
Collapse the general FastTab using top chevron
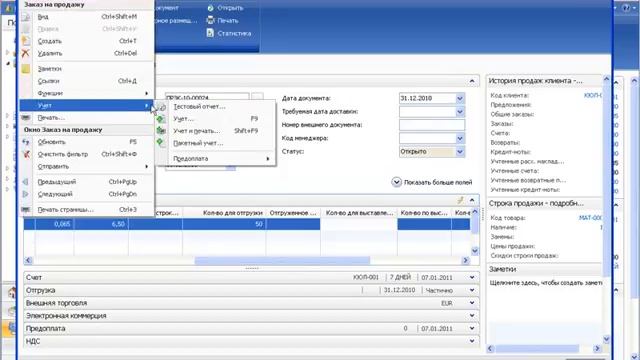[x=472, y=81]
